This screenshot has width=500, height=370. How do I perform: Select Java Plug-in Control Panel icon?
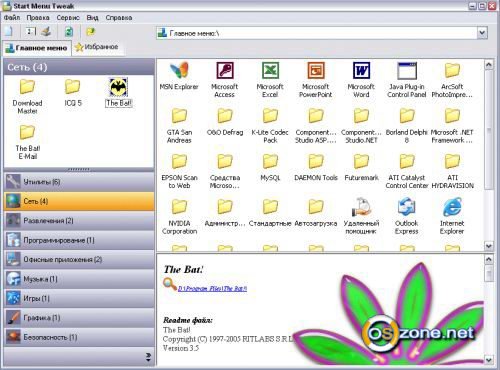(407, 70)
